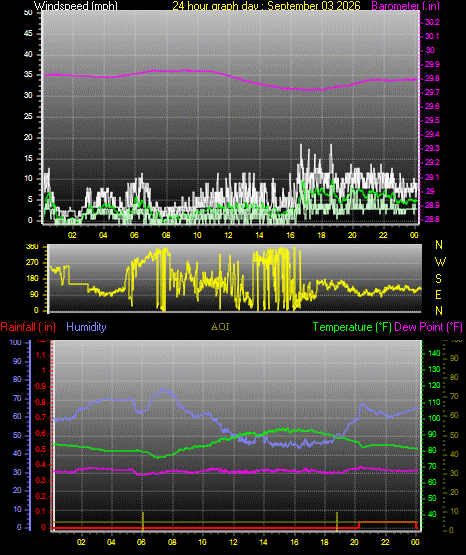
Task: Click the '30.2' barometer axis value
Action: point(432,22)
